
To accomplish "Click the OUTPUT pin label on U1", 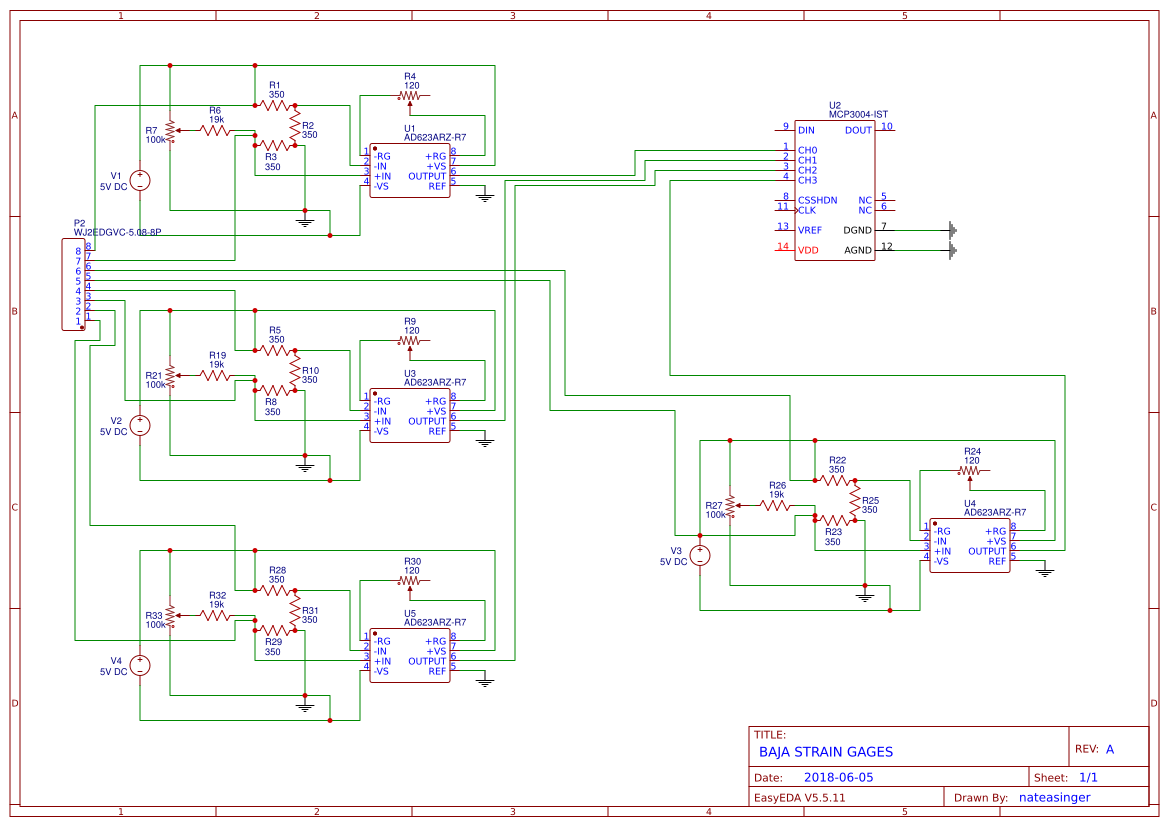I will pyautogui.click(x=426, y=177).
